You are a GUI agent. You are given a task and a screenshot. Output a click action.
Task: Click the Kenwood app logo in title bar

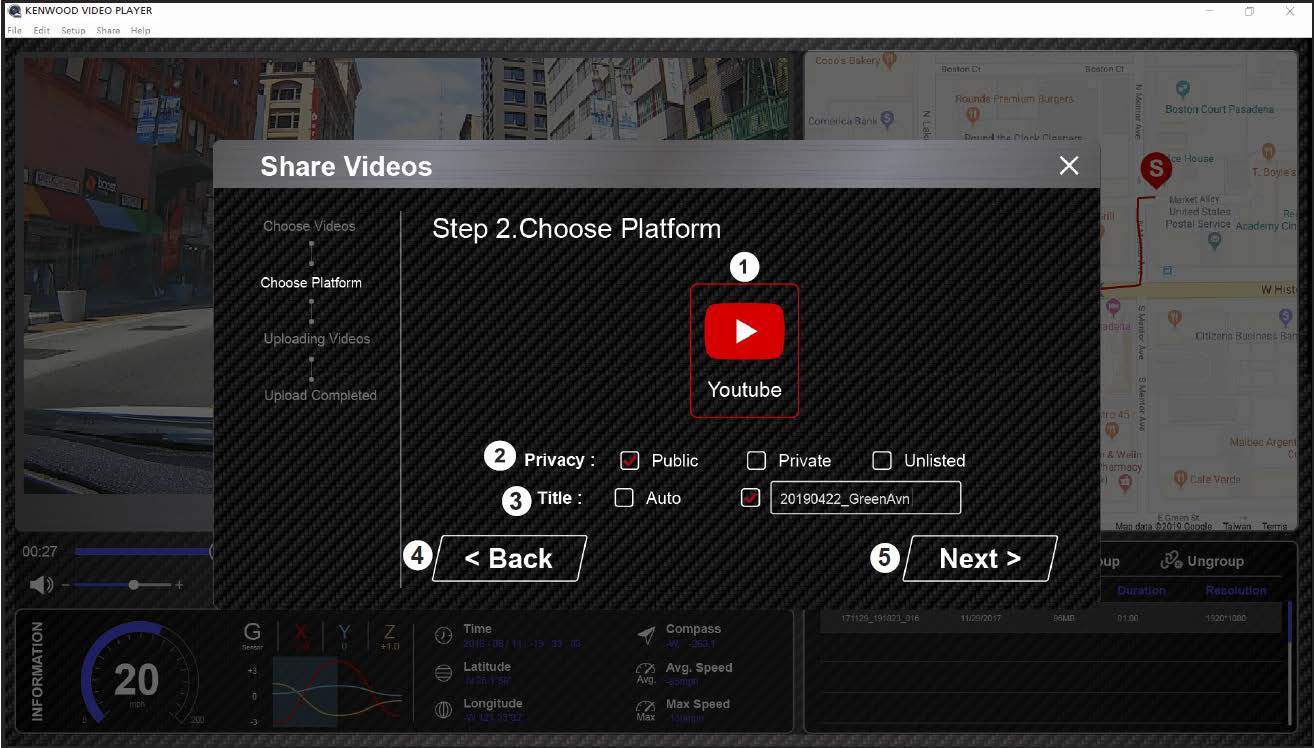coord(13,11)
